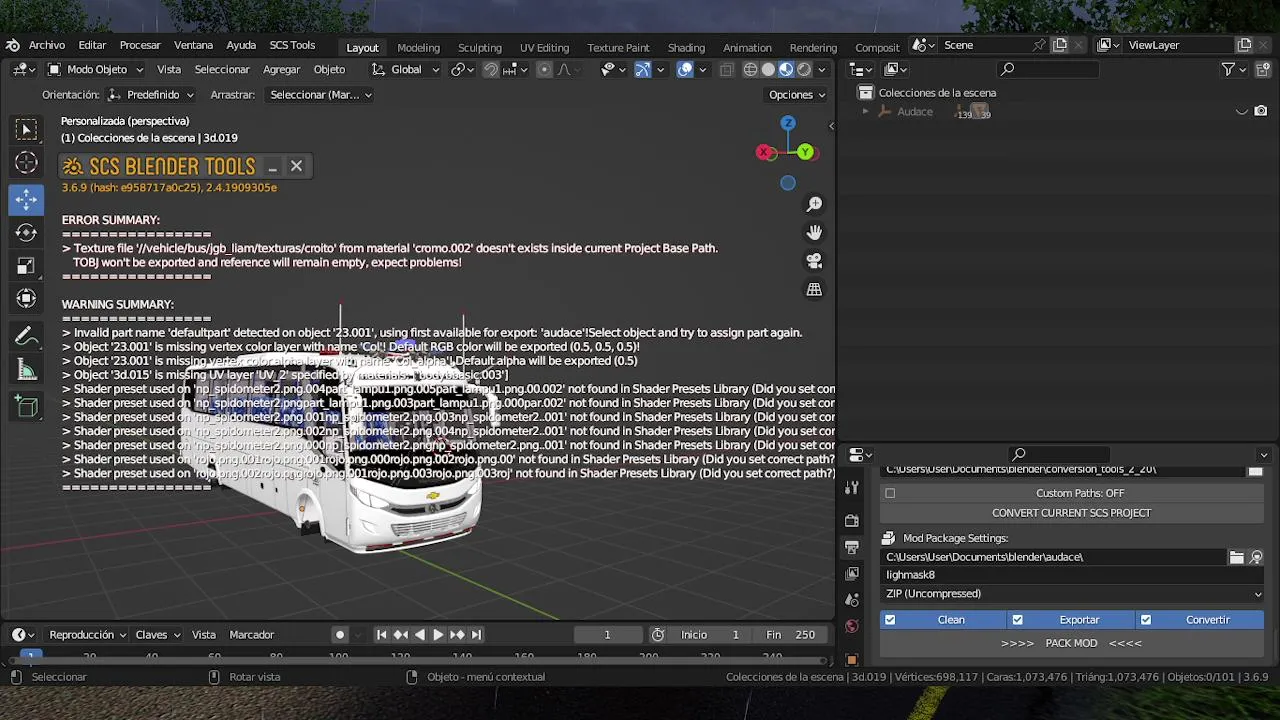This screenshot has width=1280, height=720.
Task: Open the Agregar menu in viewport header
Action: (x=281, y=69)
